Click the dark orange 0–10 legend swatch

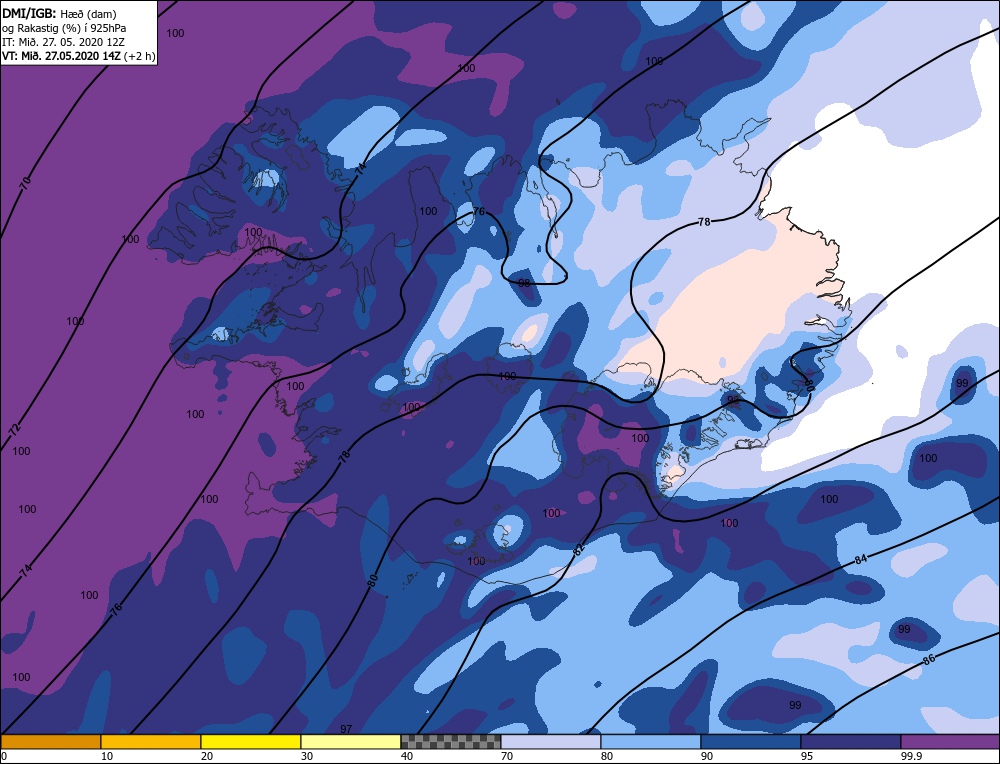pos(51,741)
